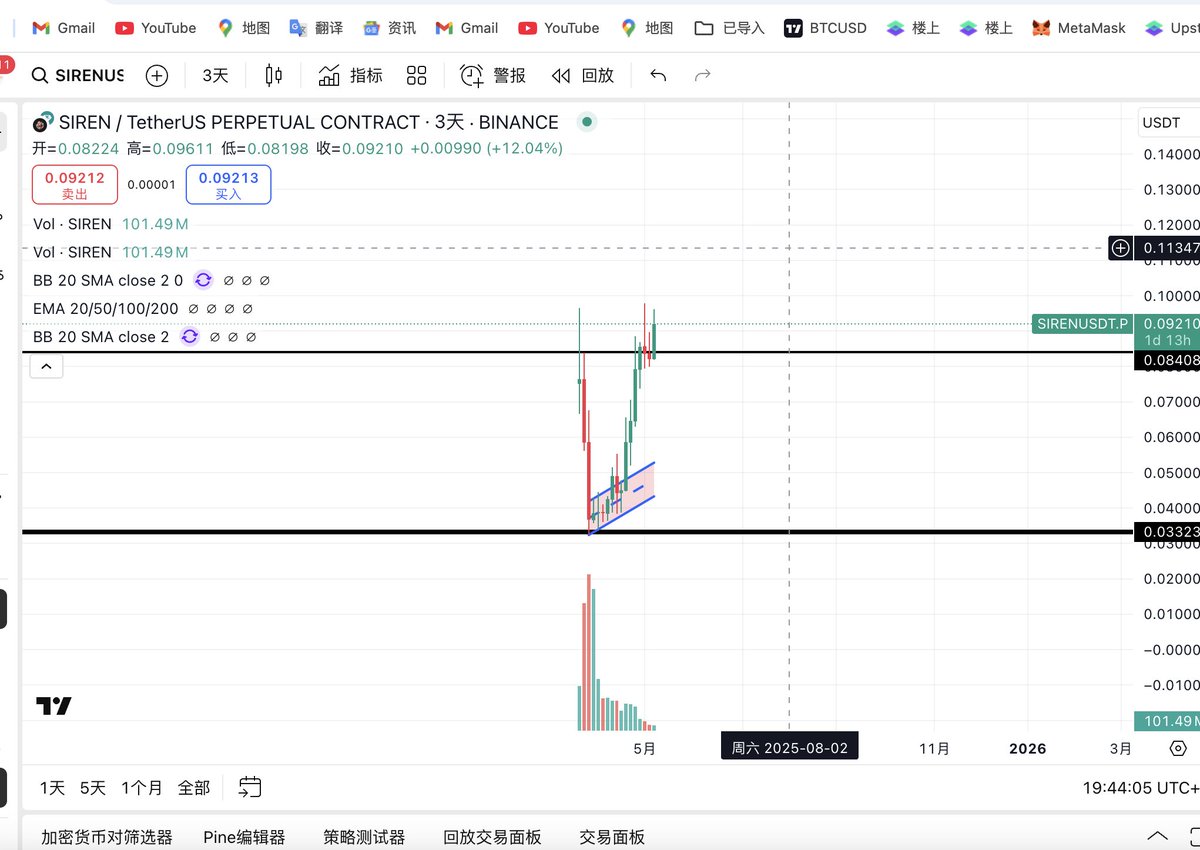
Task: Toggle market status green dot next to BINANCE
Action: [x=587, y=122]
